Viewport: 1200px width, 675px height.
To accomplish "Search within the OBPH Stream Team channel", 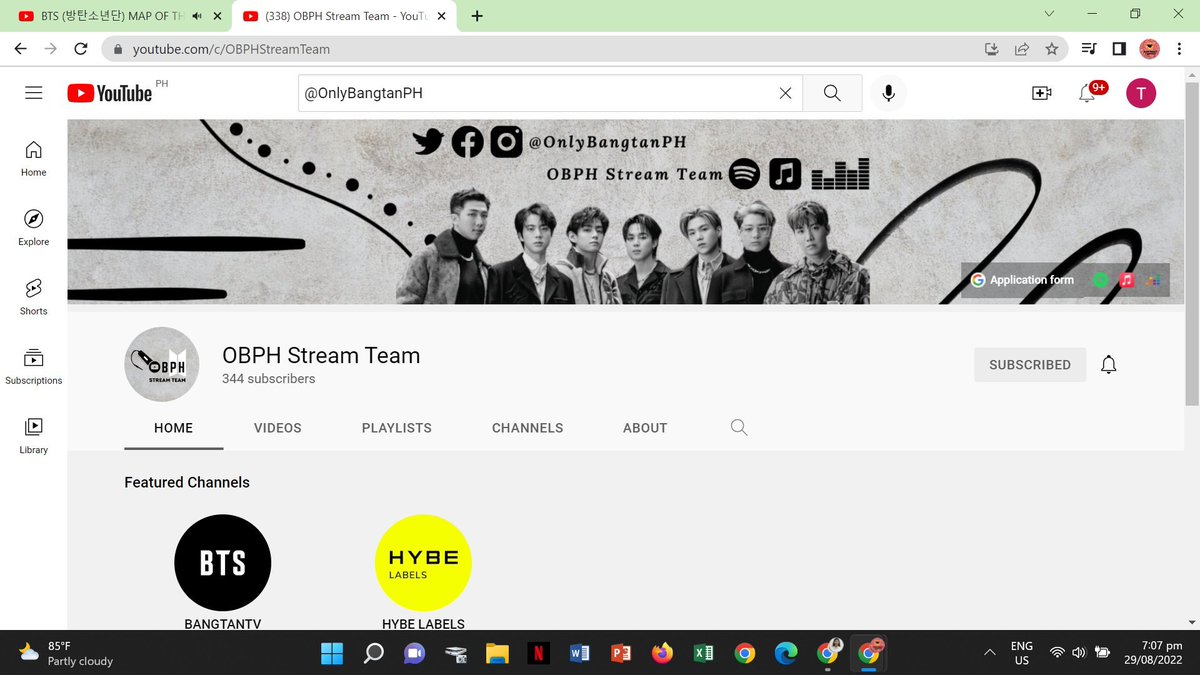I will [739, 428].
